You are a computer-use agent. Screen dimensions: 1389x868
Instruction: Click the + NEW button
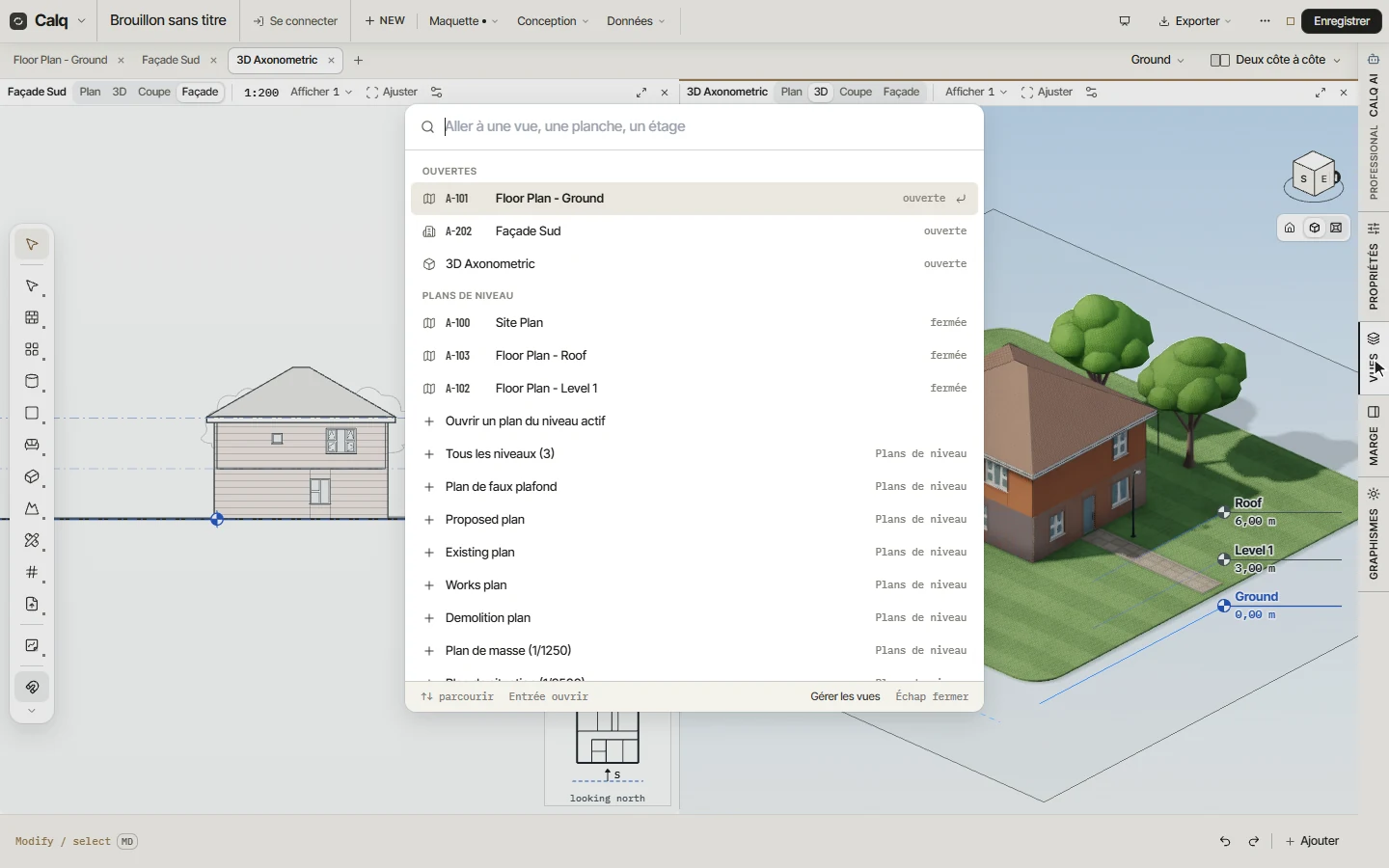(x=385, y=21)
